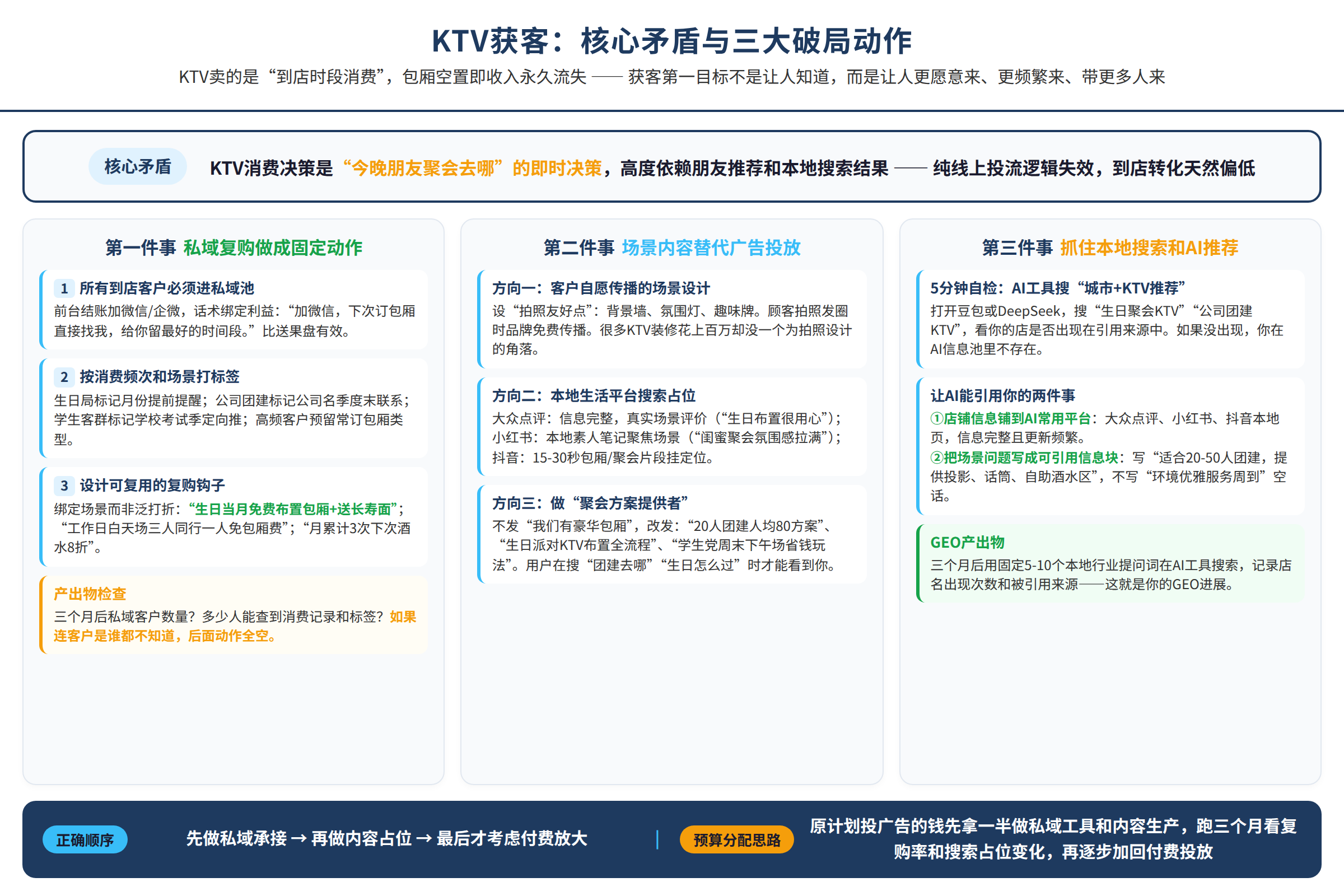Image resolution: width=1344 pixels, height=896 pixels.
Task: Click the 让AI能引用你的两件事 heading
Action: point(1003,396)
